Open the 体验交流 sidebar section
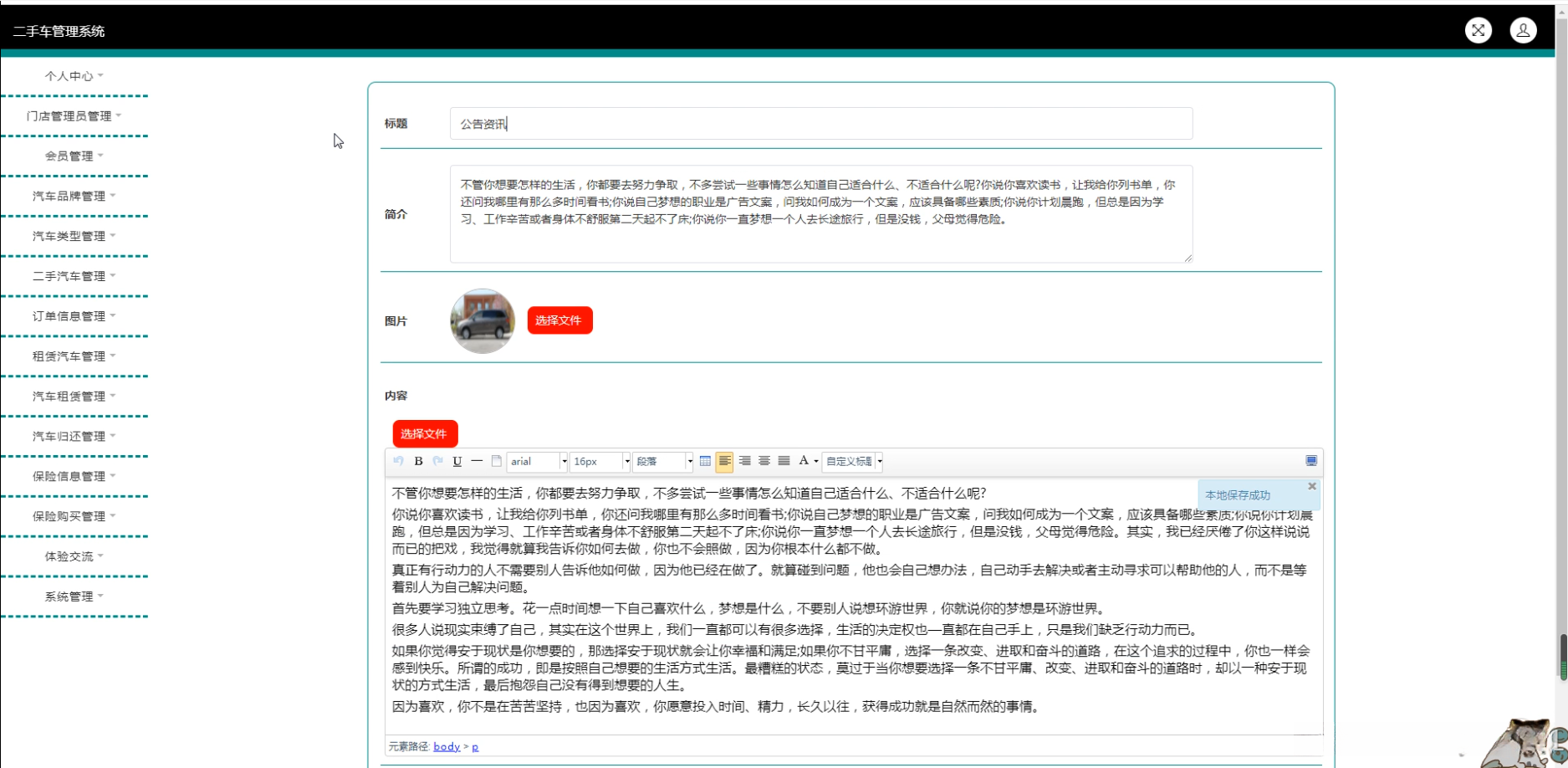The height and width of the screenshot is (768, 1568). pos(74,556)
